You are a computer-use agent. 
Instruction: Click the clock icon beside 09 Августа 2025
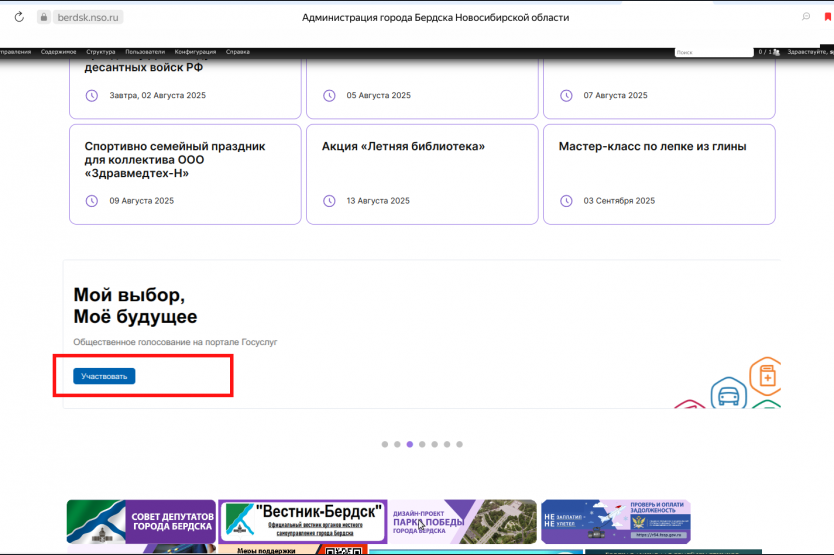click(x=92, y=201)
